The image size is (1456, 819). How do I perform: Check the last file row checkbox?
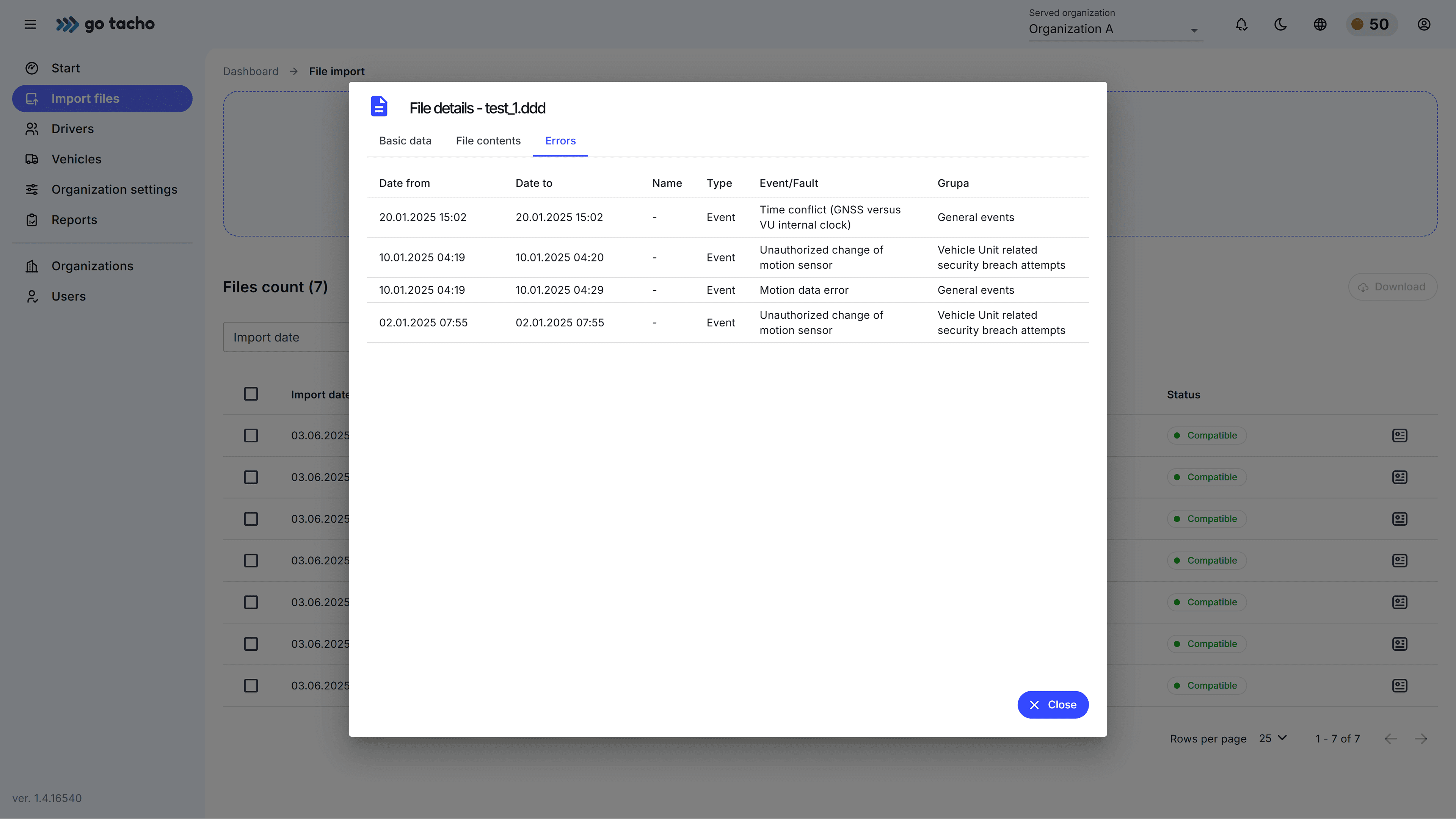[251, 686]
